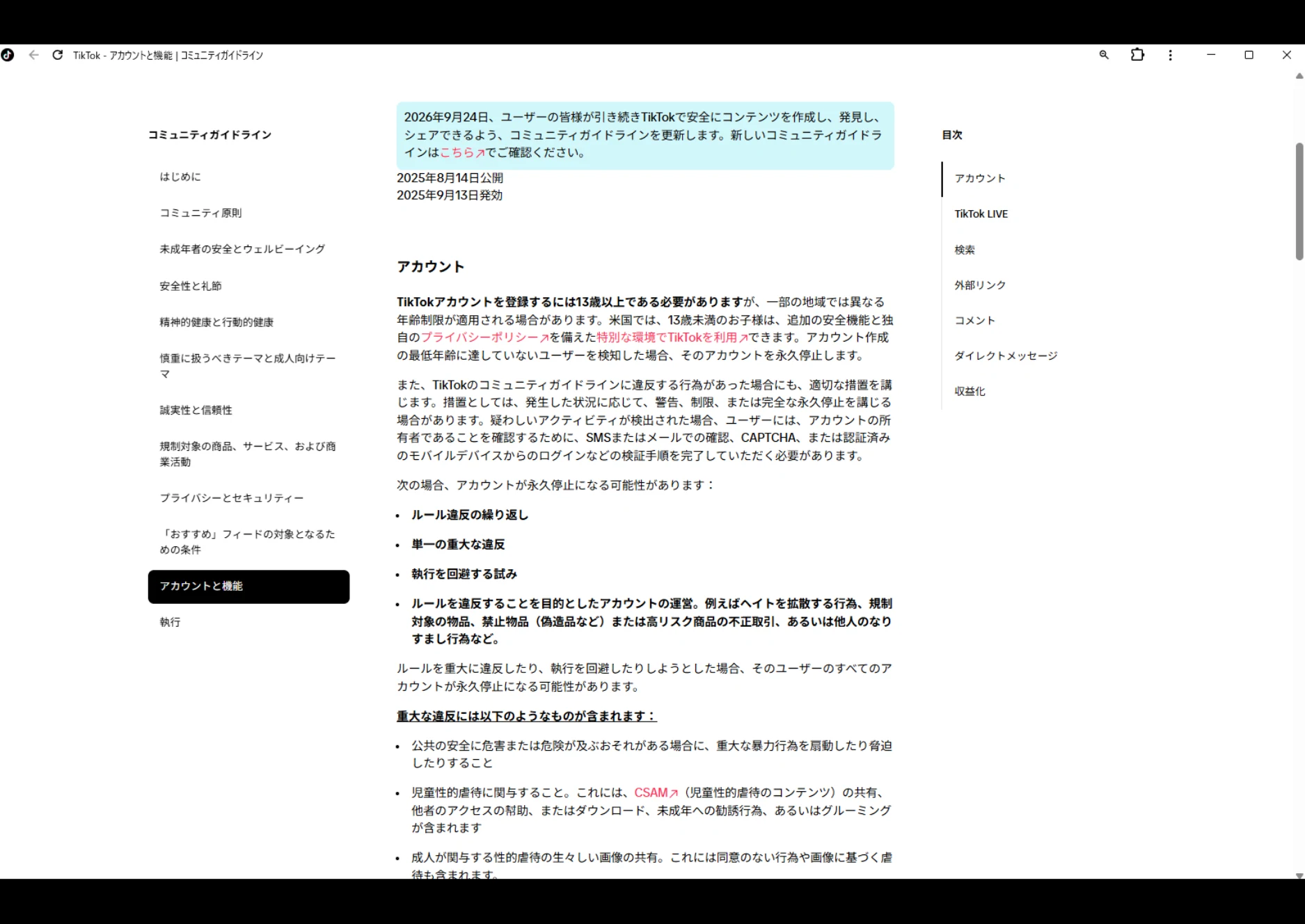
Task: Open コミュニティ原則 in the sidebar
Action: tap(200, 213)
